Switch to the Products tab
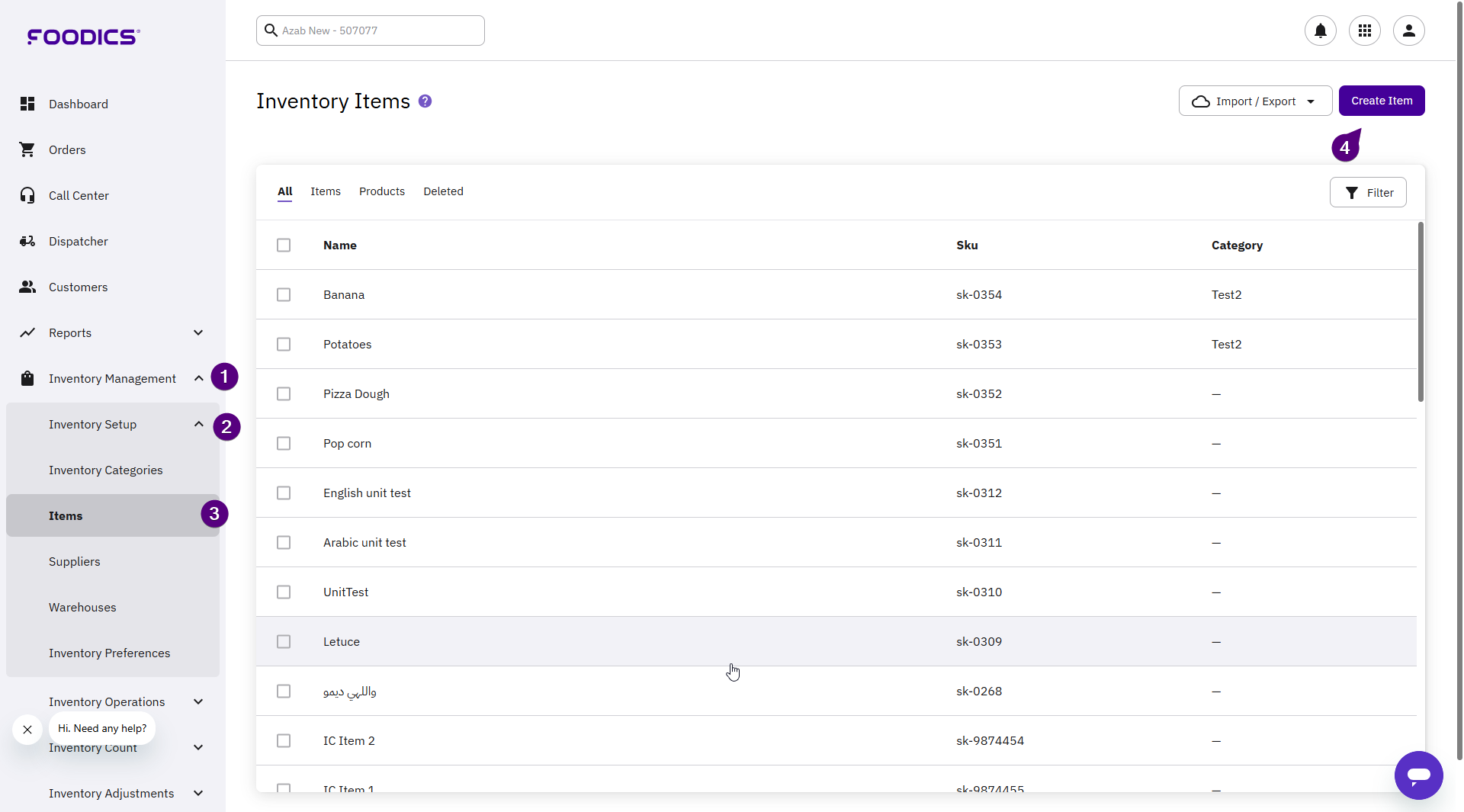 [x=381, y=191]
